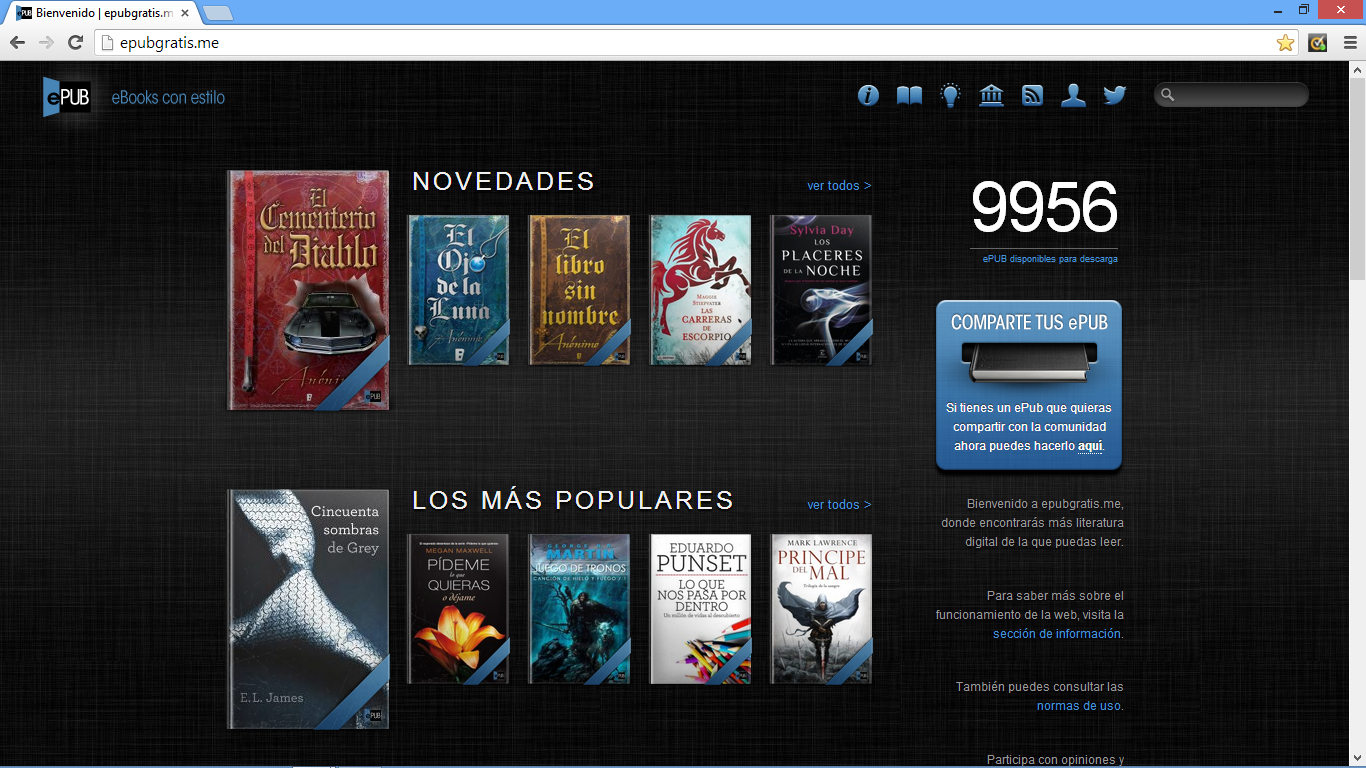The image size is (1366, 768).
Task: Open ver todos link for Novedades
Action: [x=839, y=186]
